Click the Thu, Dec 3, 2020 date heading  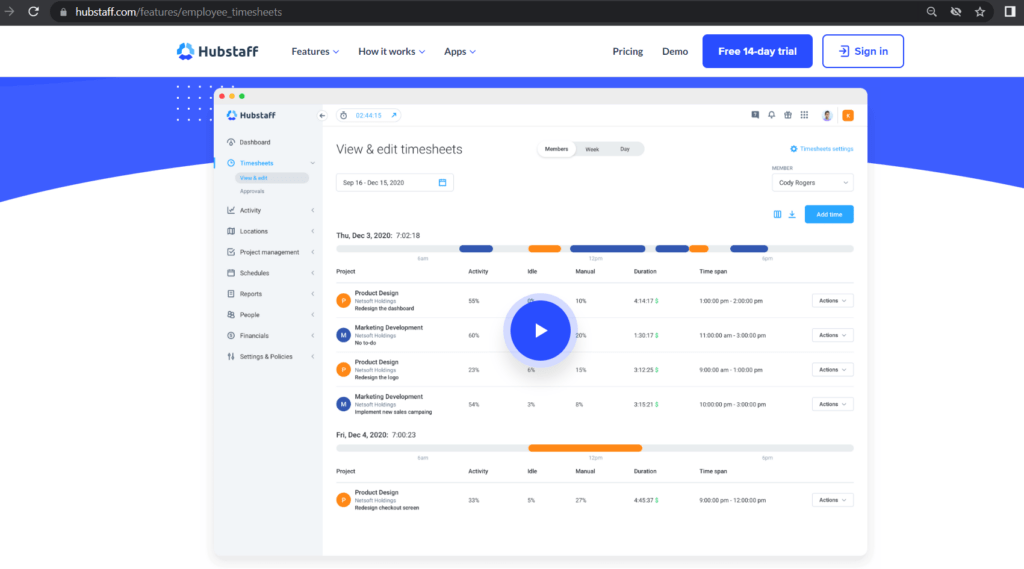(364, 235)
